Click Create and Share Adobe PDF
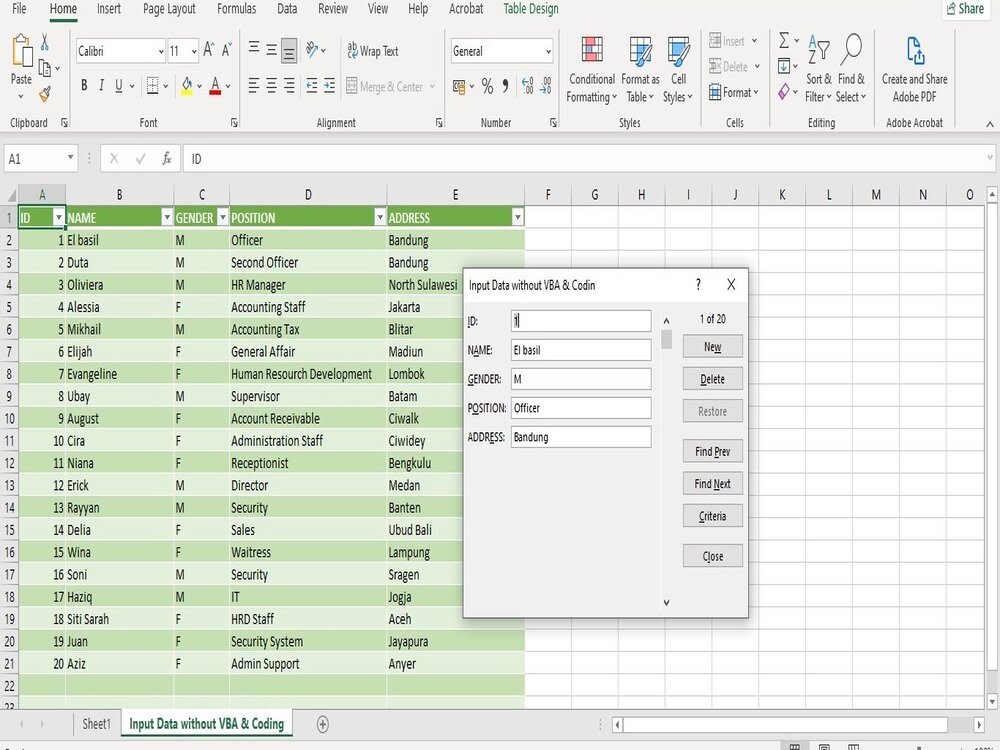The height and width of the screenshot is (750, 1000). point(915,70)
